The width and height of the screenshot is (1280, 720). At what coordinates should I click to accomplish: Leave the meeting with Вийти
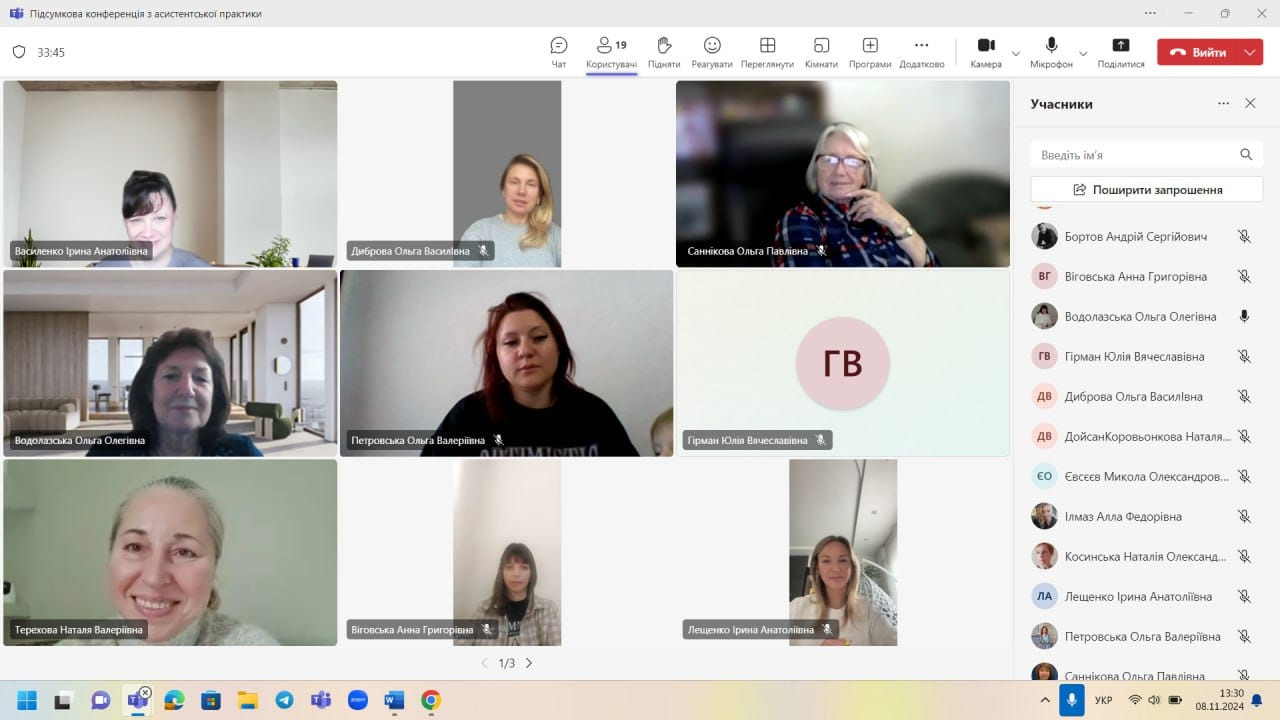pyautogui.click(x=1197, y=52)
